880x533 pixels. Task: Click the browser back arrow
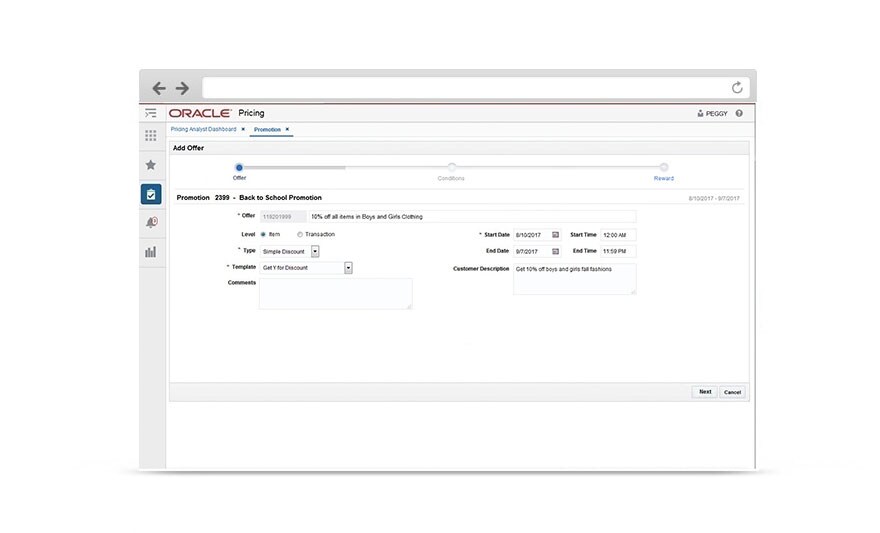pyautogui.click(x=159, y=88)
